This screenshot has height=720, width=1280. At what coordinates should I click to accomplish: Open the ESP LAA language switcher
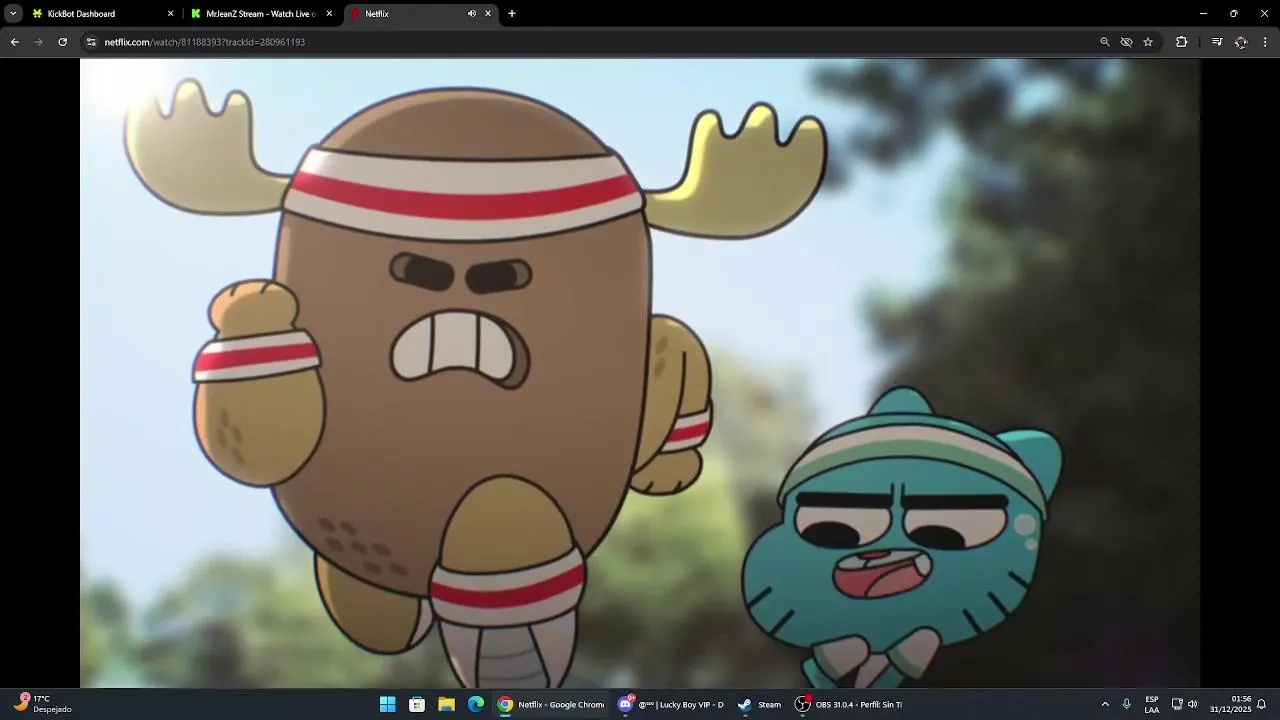click(1152, 704)
